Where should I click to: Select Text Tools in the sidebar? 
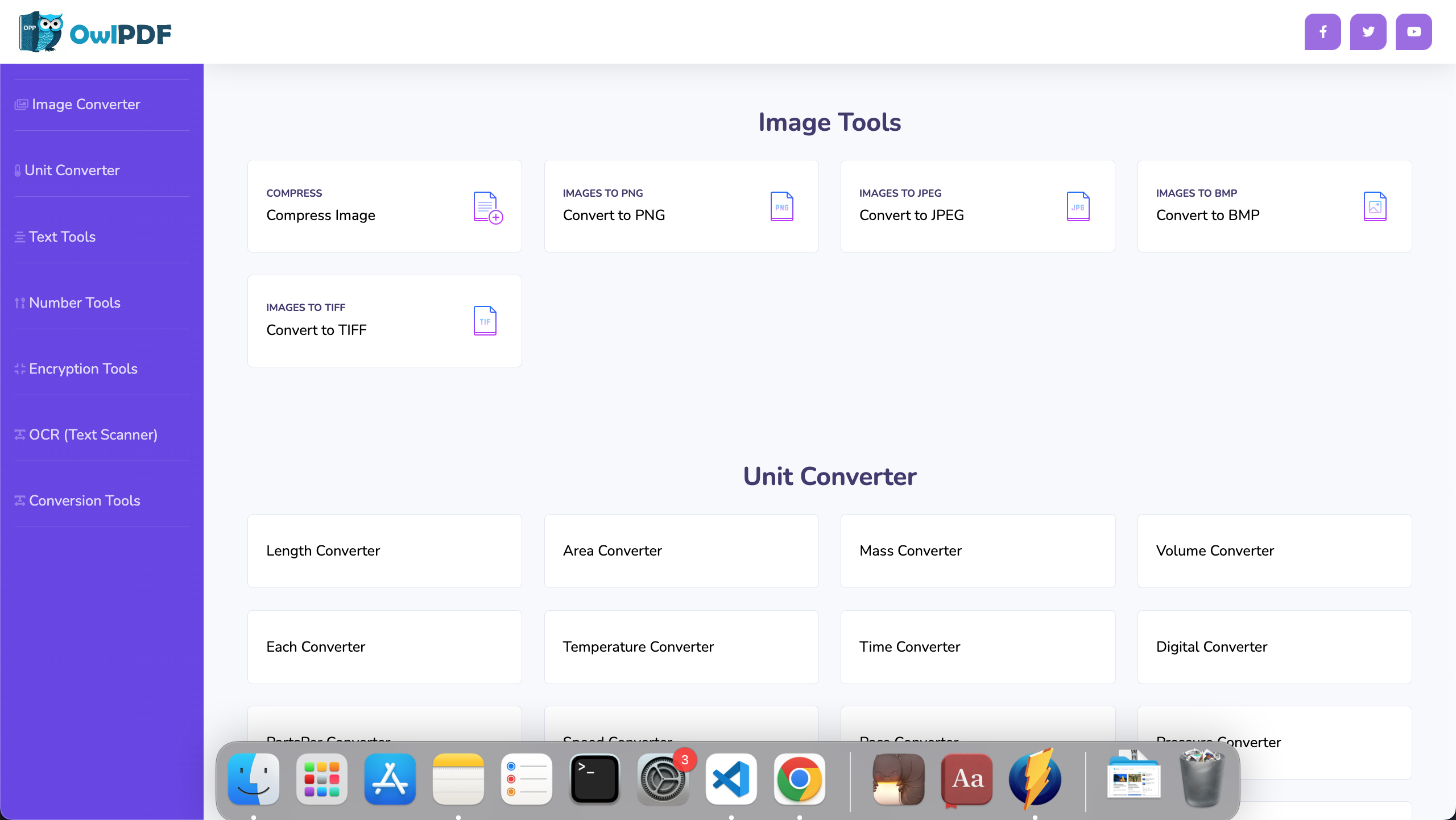pos(62,237)
